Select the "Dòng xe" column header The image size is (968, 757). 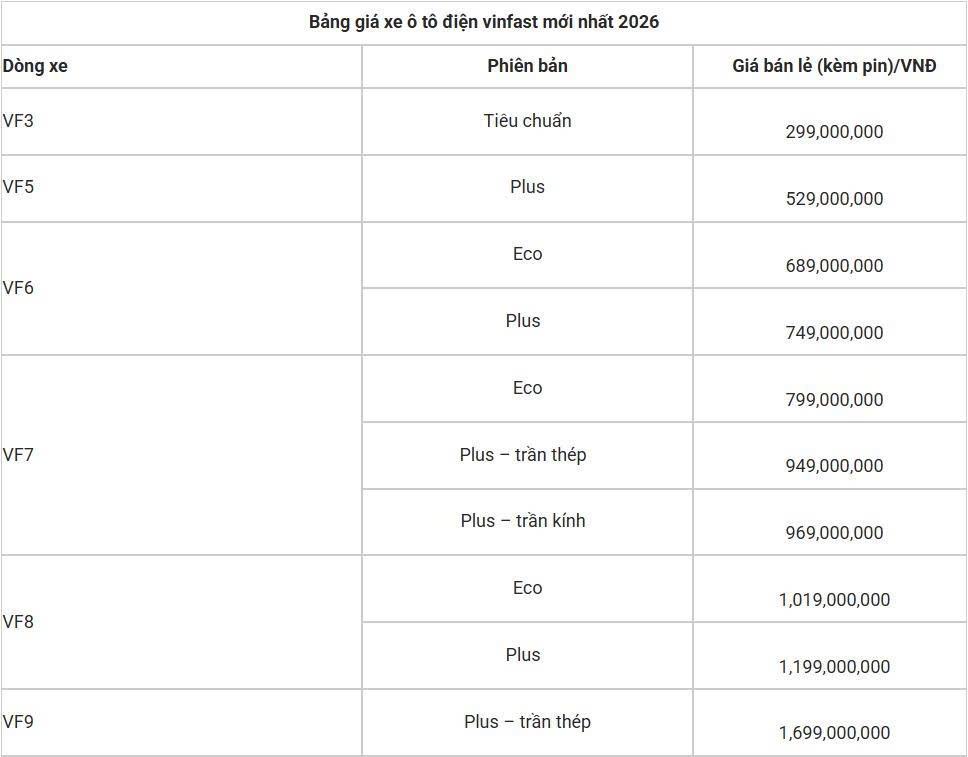(35, 66)
